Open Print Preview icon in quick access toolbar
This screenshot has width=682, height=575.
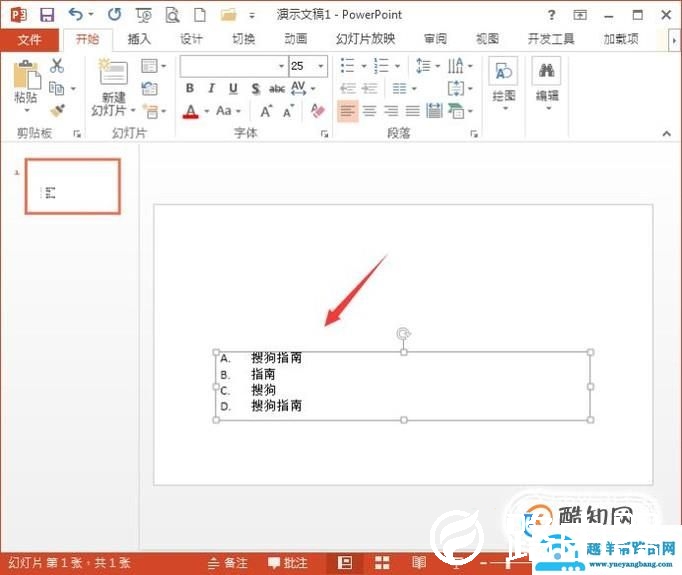172,15
